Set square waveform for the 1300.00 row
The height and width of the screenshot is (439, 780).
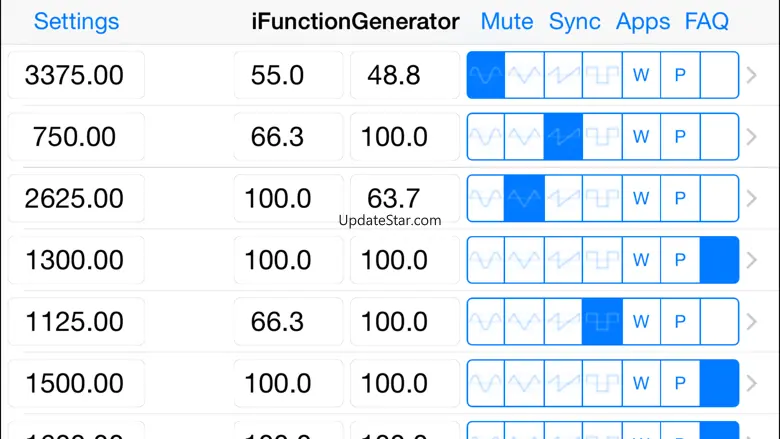click(x=602, y=261)
